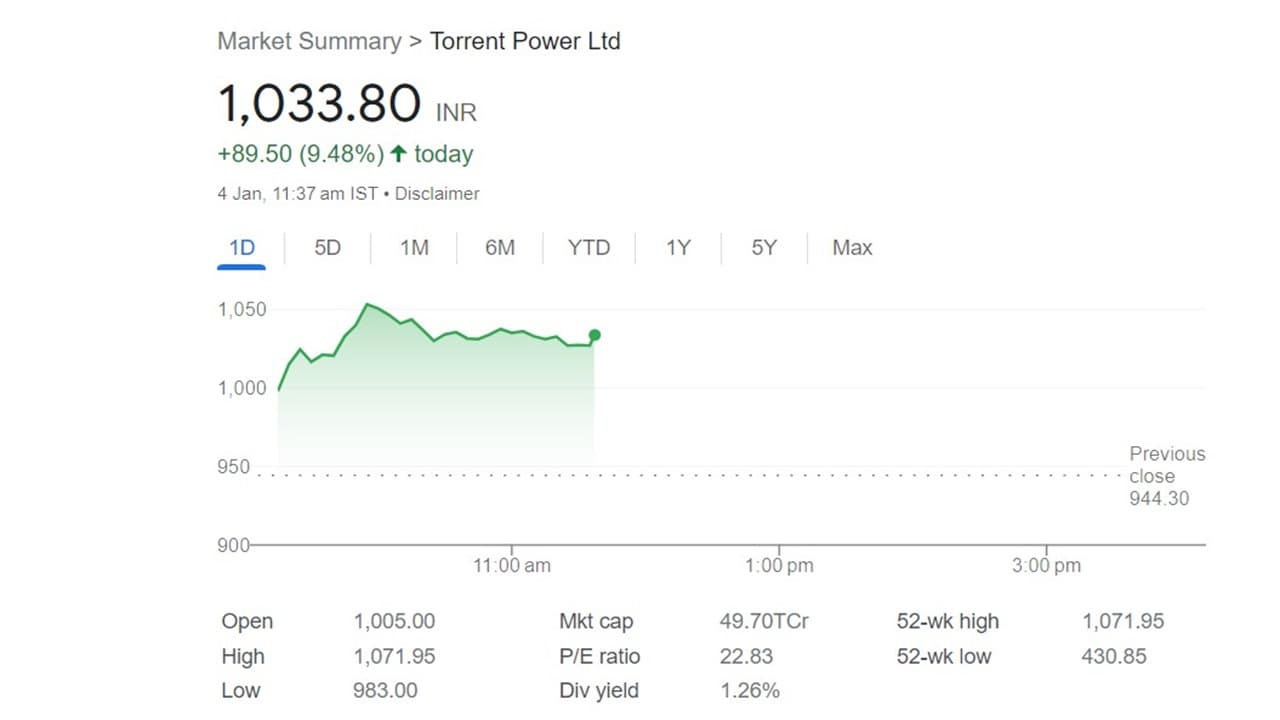Click the green up arrow beside today
This screenshot has height=720, width=1280.
[399, 154]
